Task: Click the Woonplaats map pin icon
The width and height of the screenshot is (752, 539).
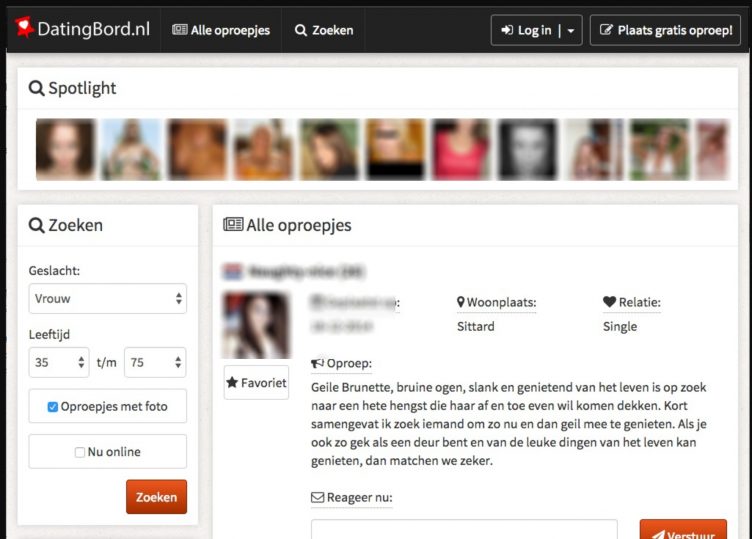Action: click(461, 302)
